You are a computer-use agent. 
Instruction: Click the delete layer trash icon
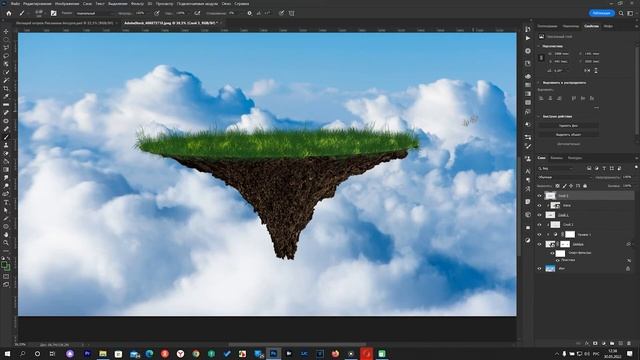(629, 344)
